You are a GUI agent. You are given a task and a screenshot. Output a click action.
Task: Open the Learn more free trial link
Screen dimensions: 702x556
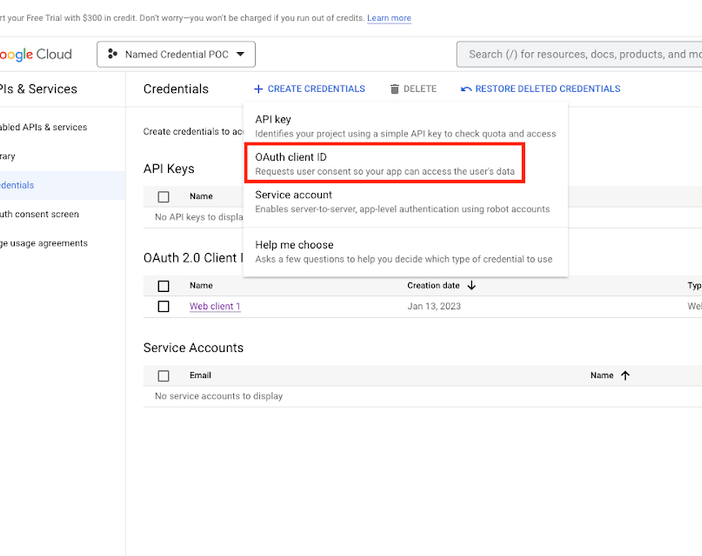tap(389, 18)
